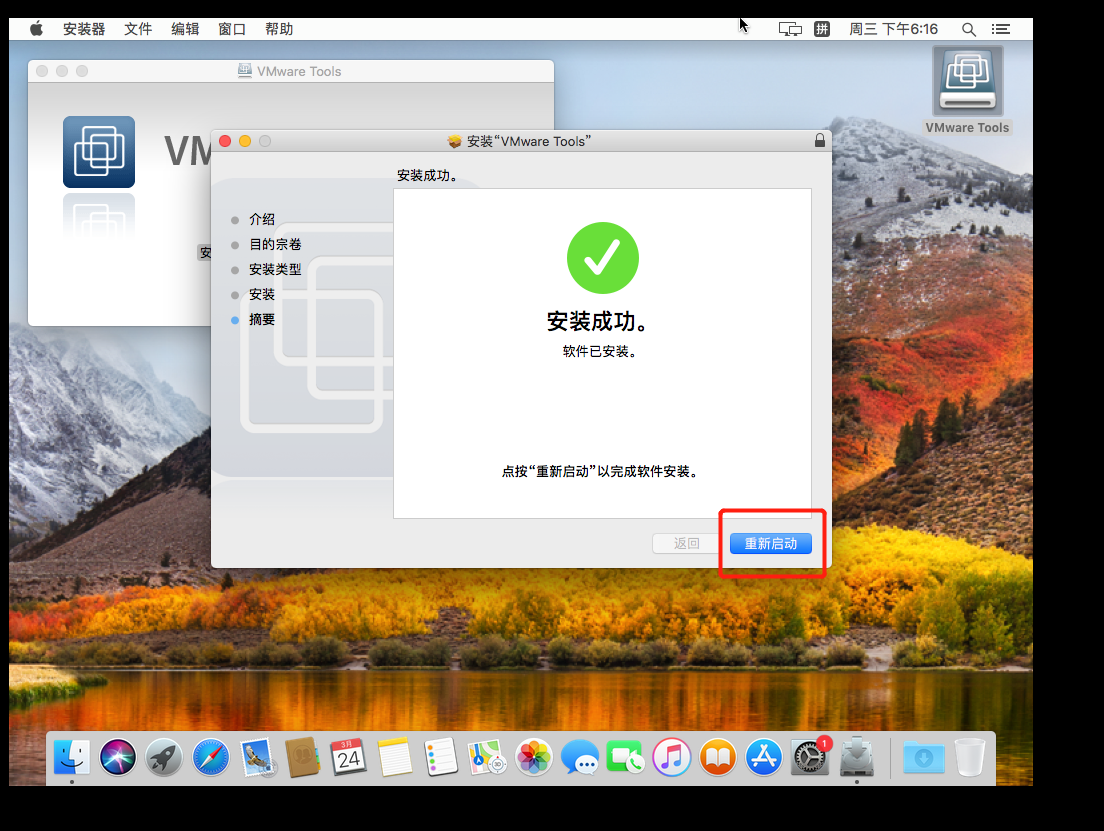The width and height of the screenshot is (1104, 831).
Task: Click the installer package title icon
Action: pos(455,142)
